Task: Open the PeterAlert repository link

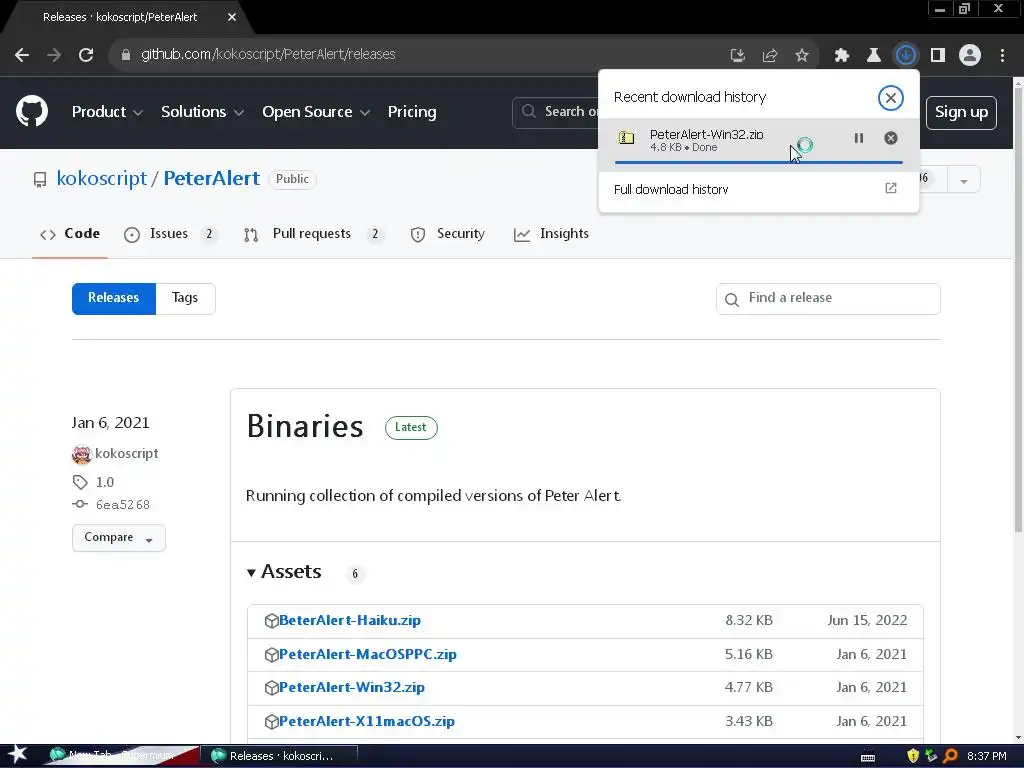Action: click(x=212, y=178)
